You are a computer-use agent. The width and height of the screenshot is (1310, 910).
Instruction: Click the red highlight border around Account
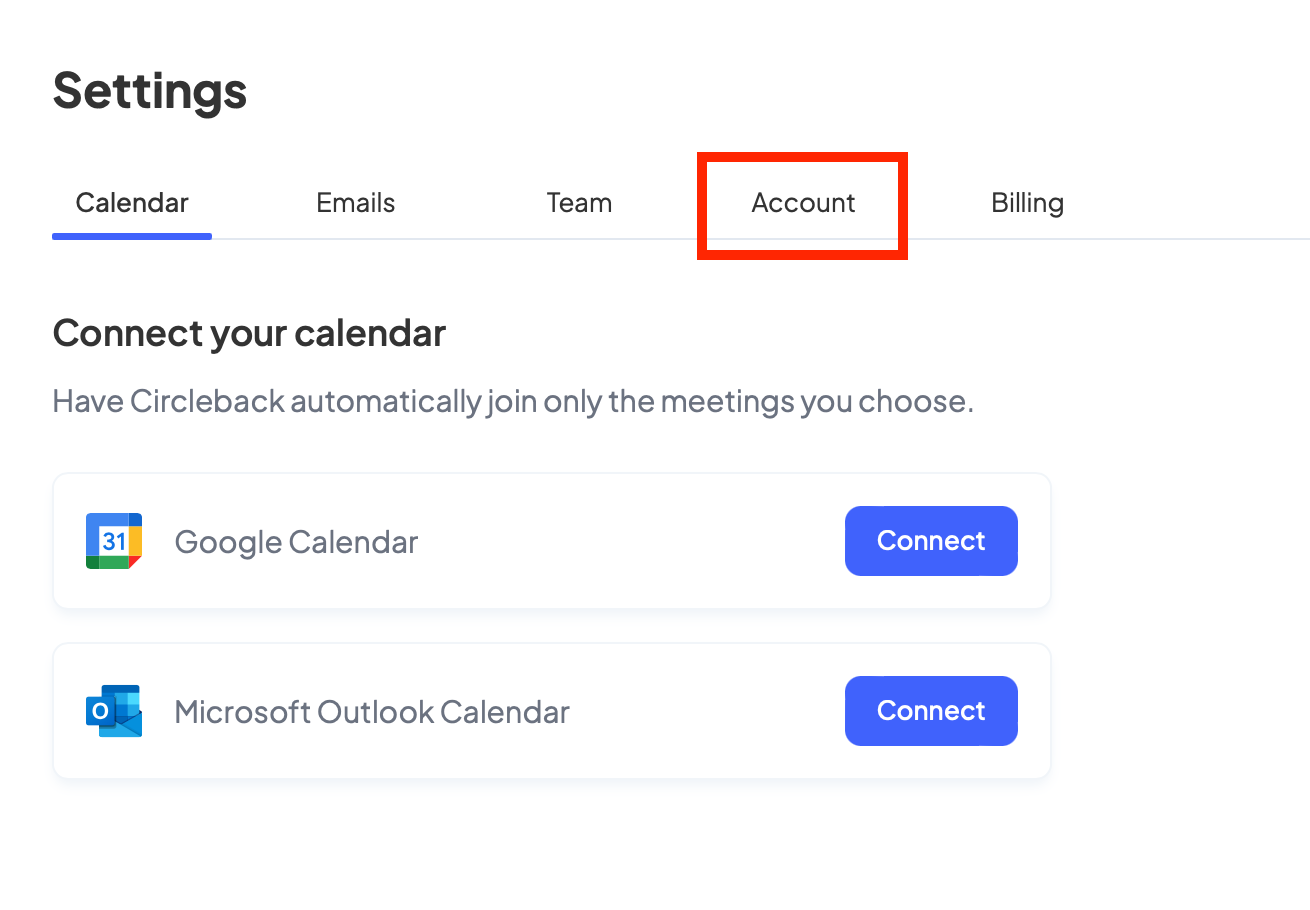tap(702, 206)
